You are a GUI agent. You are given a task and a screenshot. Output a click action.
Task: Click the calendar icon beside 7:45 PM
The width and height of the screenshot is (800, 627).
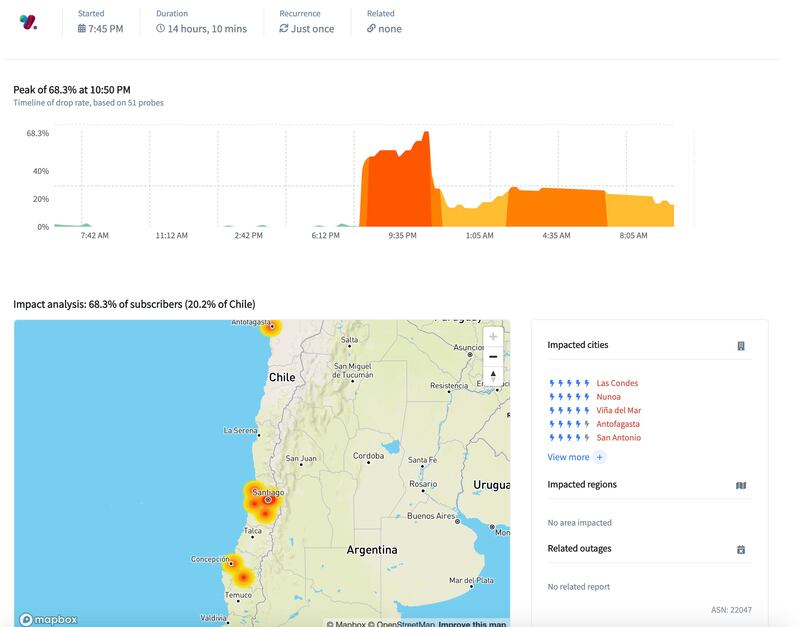[x=82, y=29]
